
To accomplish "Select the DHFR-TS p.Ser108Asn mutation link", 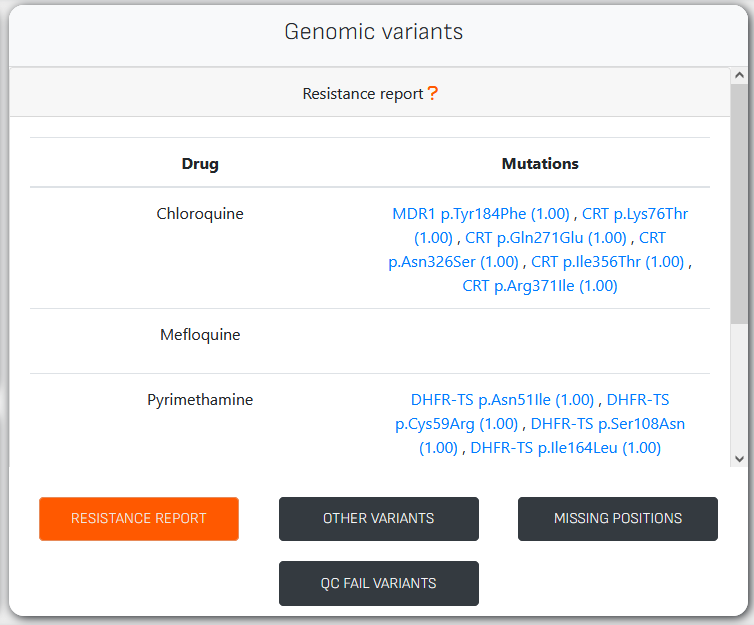I will 607,424.
